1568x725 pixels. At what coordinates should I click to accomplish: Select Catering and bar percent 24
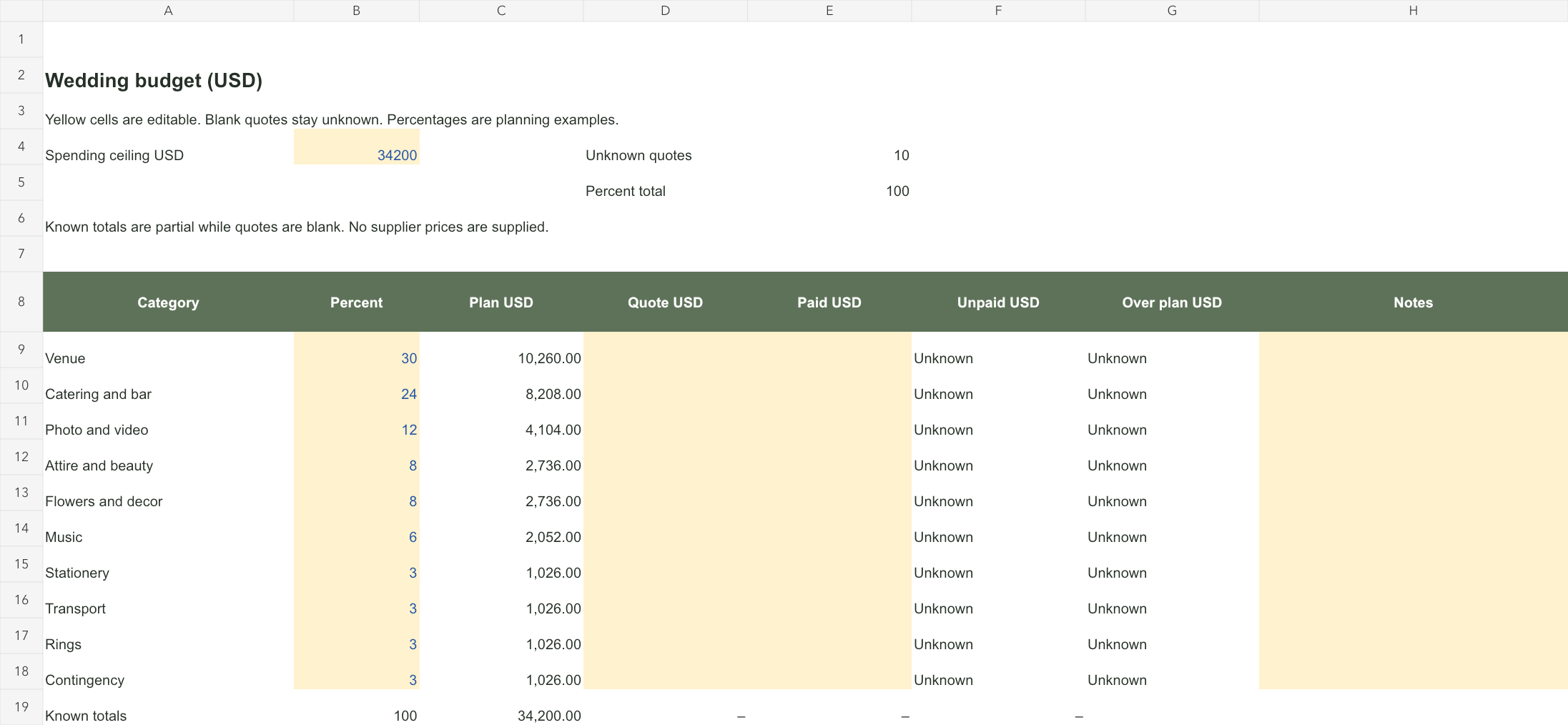356,385
